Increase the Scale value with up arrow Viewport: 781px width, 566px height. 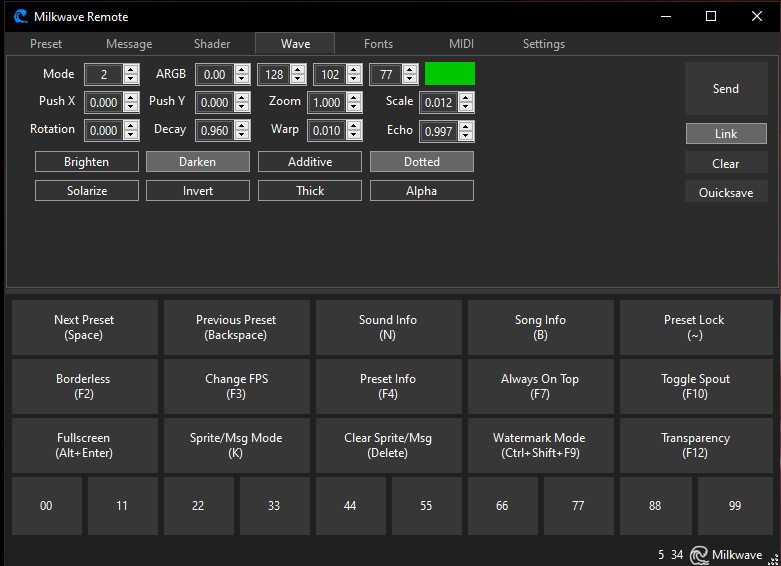466,98
